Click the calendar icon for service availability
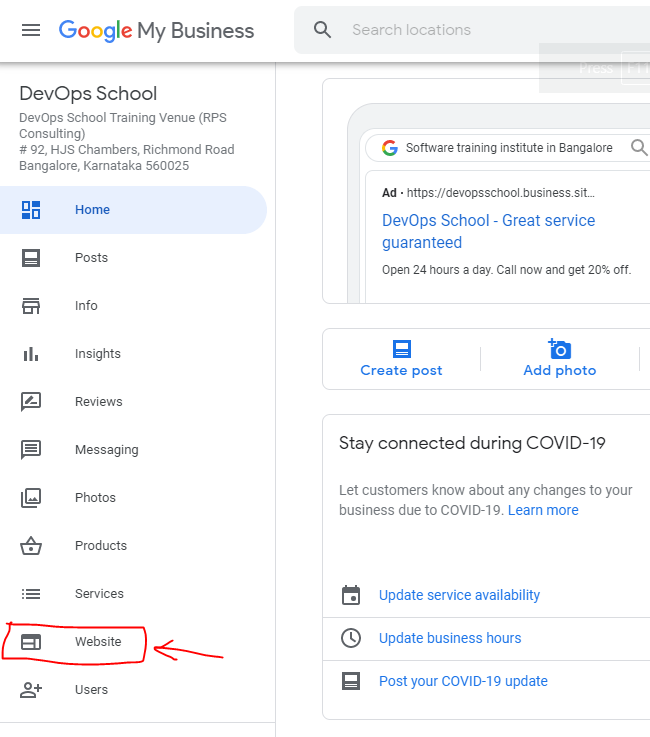The height and width of the screenshot is (737, 650). [351, 595]
